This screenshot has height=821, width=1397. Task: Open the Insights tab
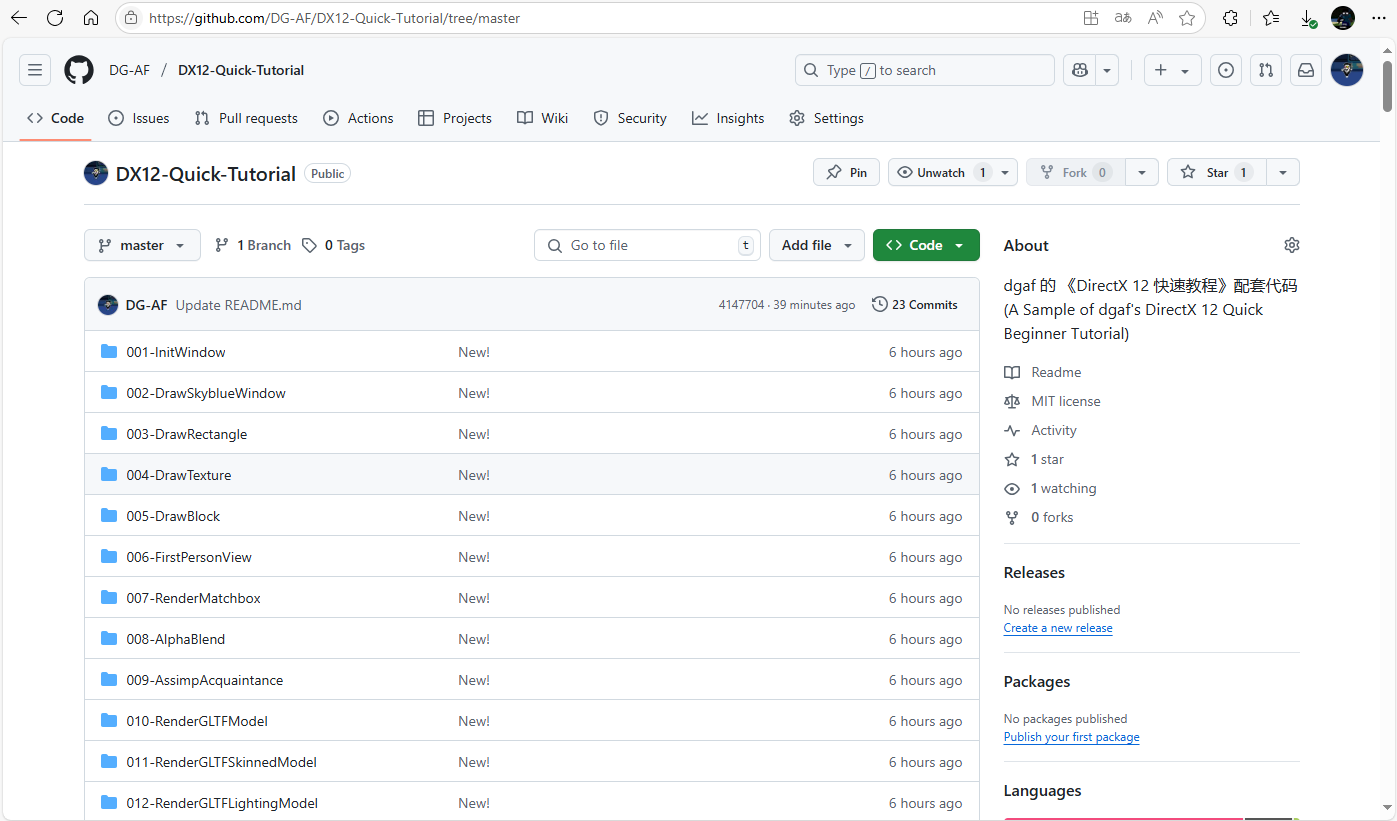pos(728,118)
